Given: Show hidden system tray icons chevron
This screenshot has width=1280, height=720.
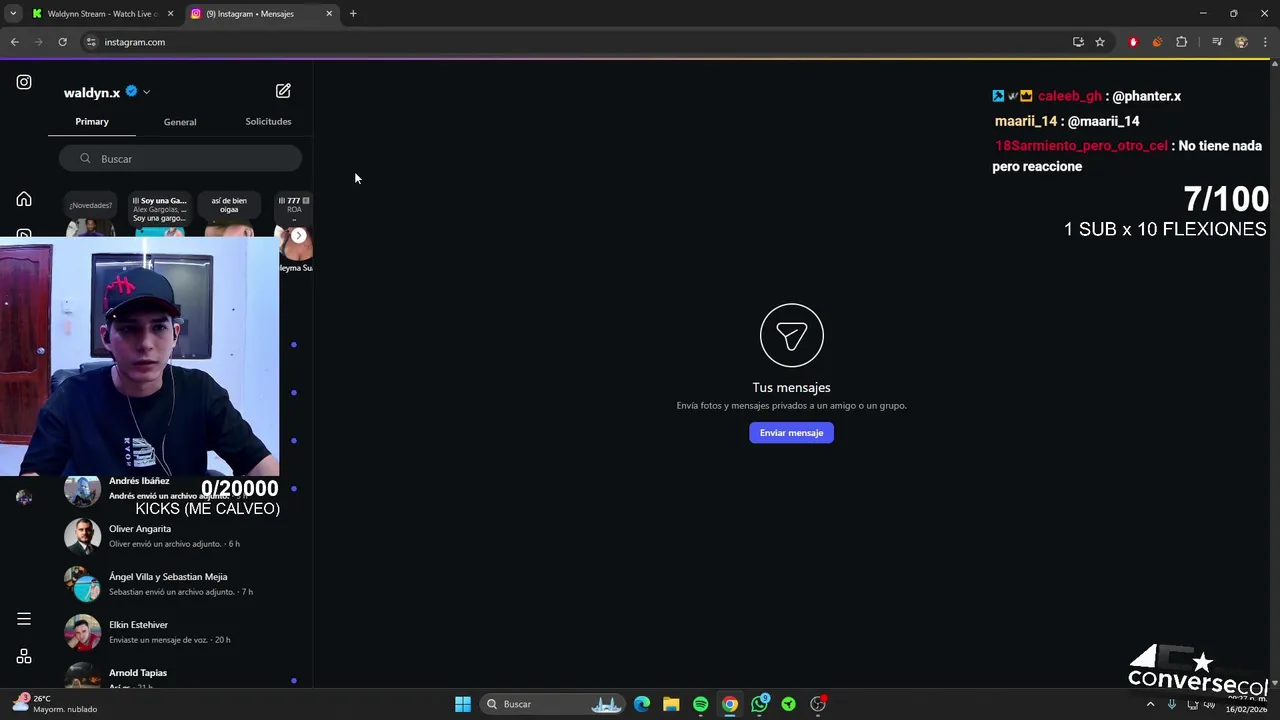Looking at the screenshot, I should click(1150, 704).
